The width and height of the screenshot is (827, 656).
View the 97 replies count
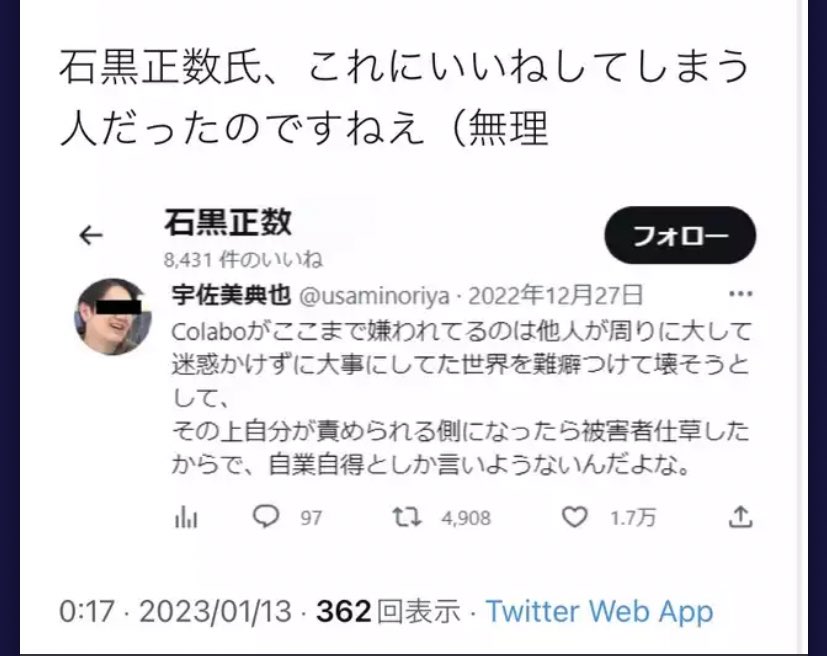tap(311, 518)
